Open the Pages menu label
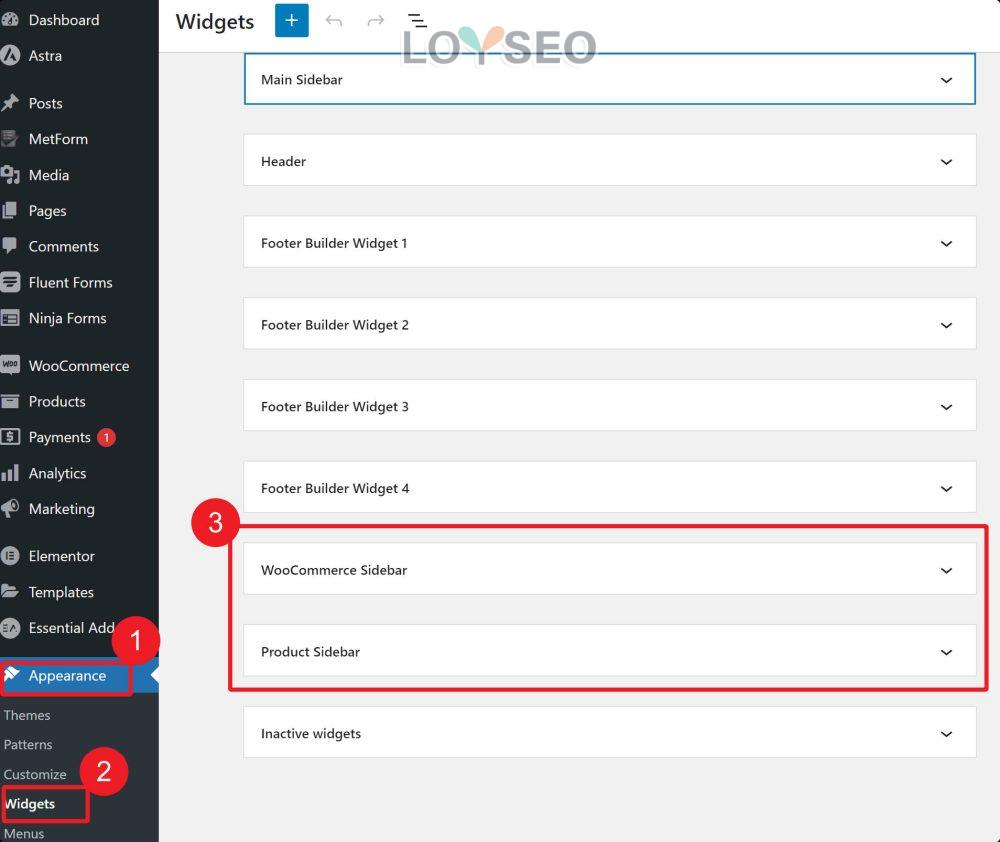Image resolution: width=1000 pixels, height=842 pixels. click(47, 211)
